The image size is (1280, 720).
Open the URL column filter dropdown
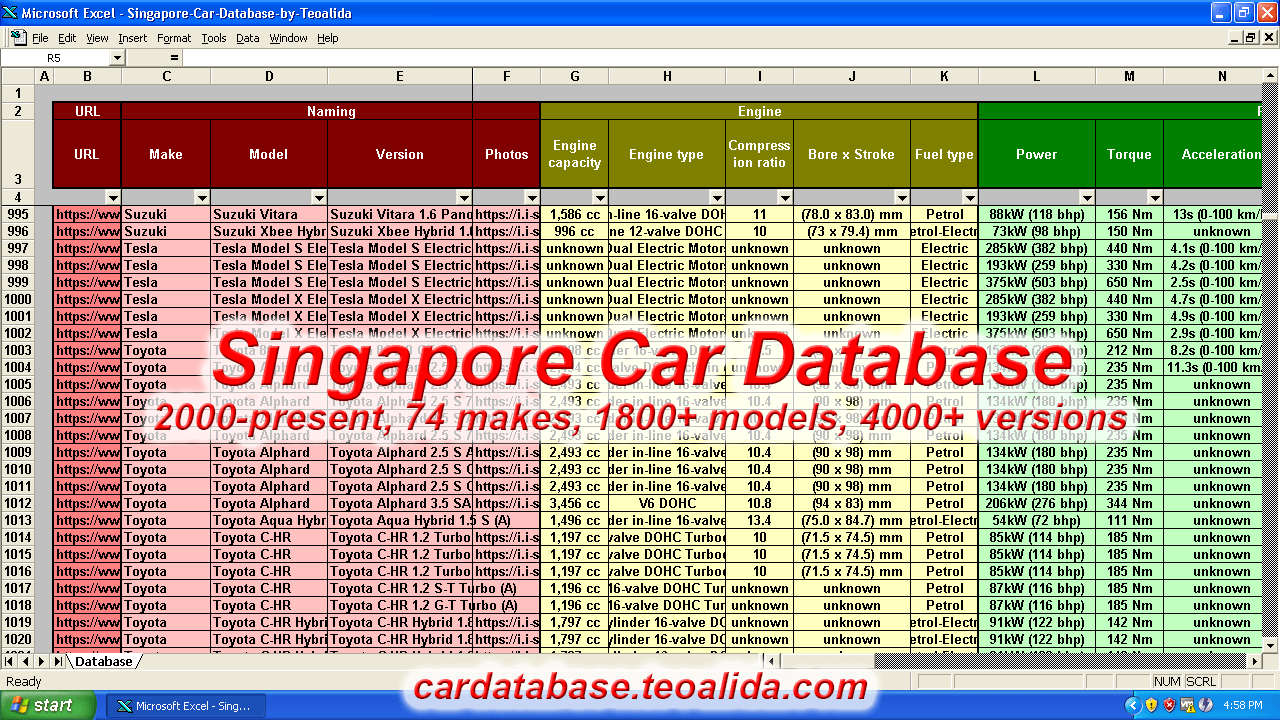pos(112,198)
